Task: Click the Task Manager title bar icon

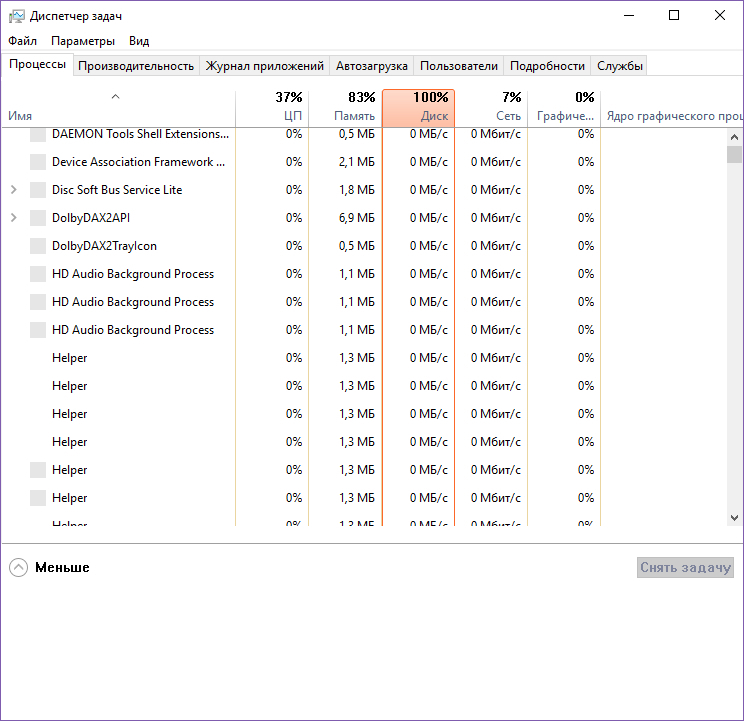Action: pyautogui.click(x=16, y=16)
